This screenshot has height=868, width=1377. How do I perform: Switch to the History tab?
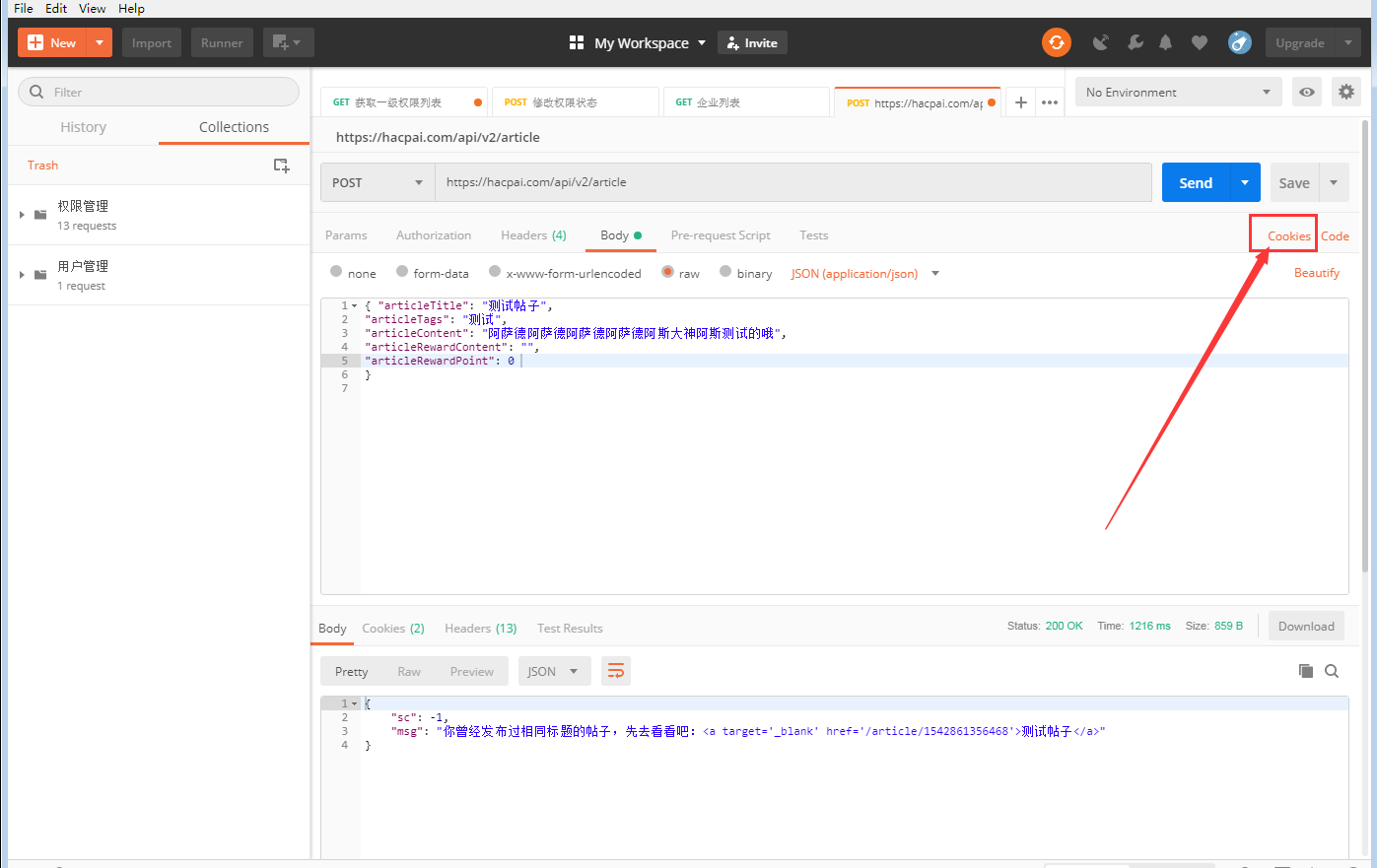pyautogui.click(x=83, y=127)
